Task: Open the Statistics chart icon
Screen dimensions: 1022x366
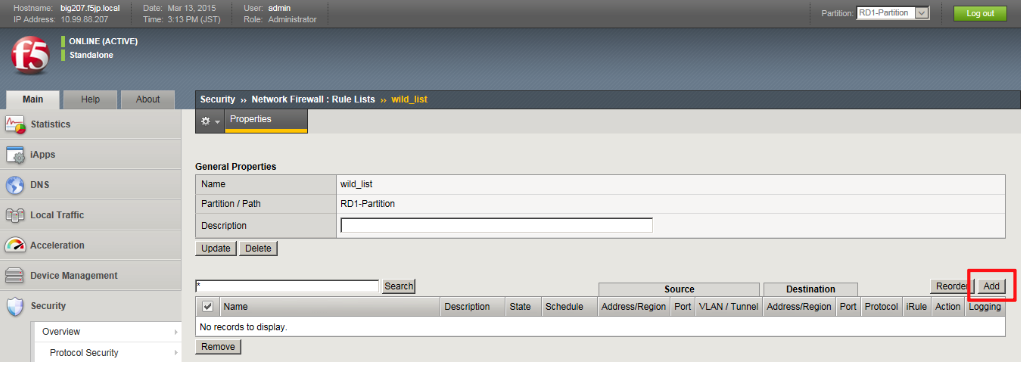Action: [x=15, y=124]
